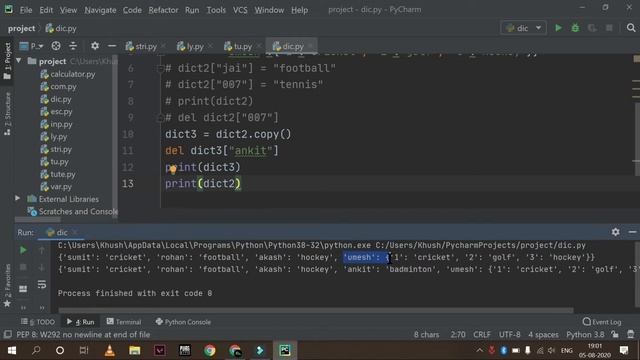
Task: Click Run tool window button at bottom
Action: [80, 322]
